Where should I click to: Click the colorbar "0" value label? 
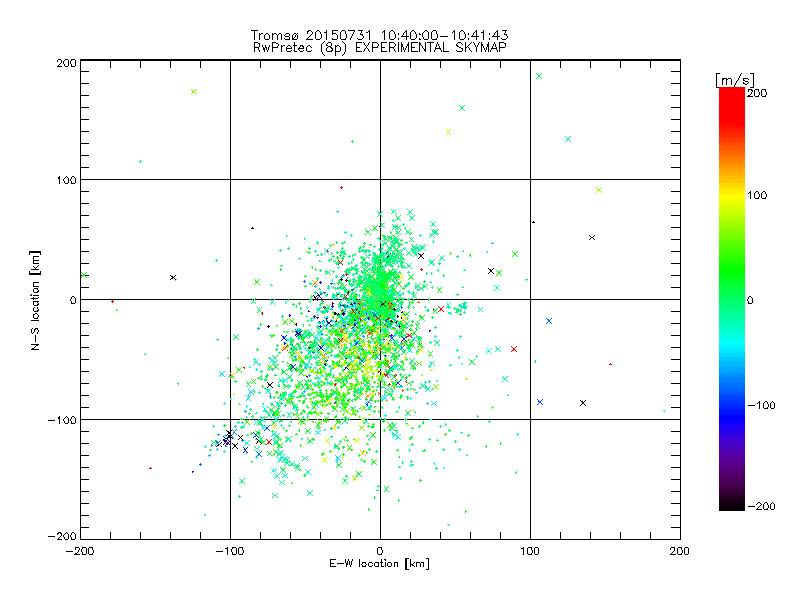pyautogui.click(x=750, y=301)
